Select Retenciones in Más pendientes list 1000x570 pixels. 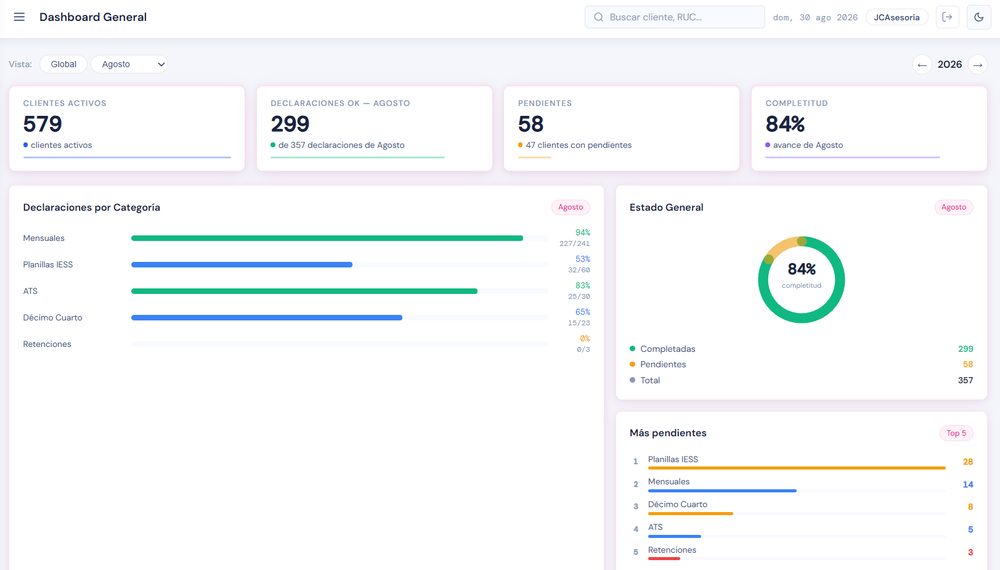coord(801,552)
